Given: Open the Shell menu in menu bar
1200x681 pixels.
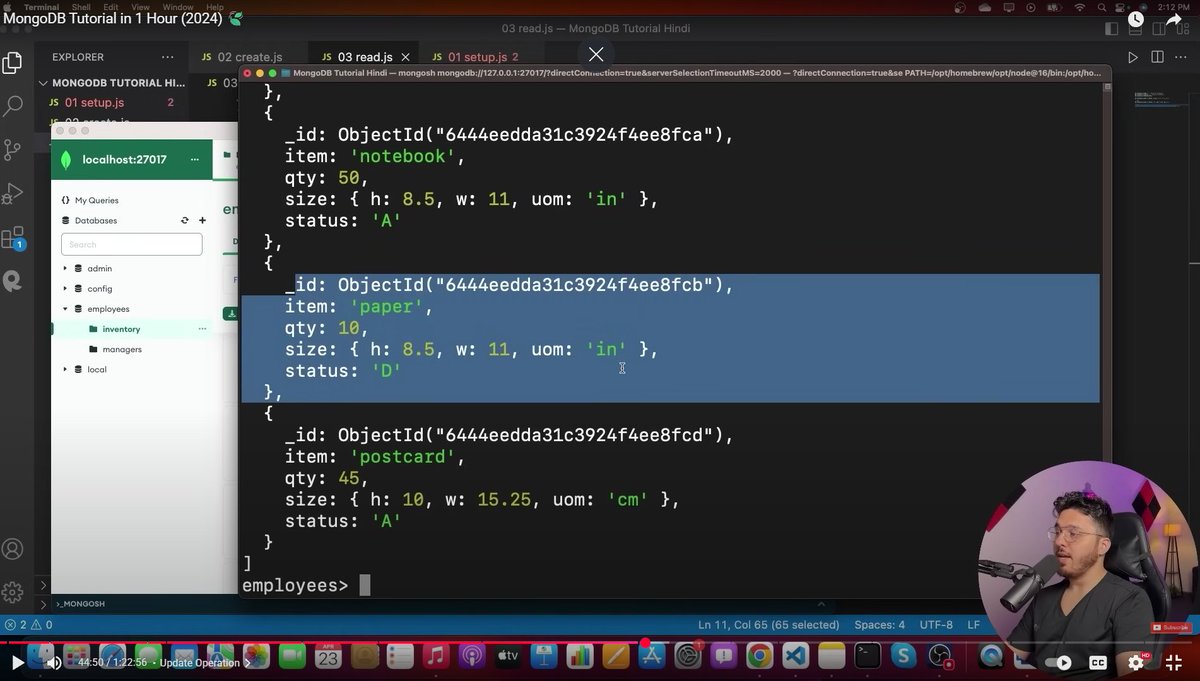Looking at the screenshot, I should (83, 7).
